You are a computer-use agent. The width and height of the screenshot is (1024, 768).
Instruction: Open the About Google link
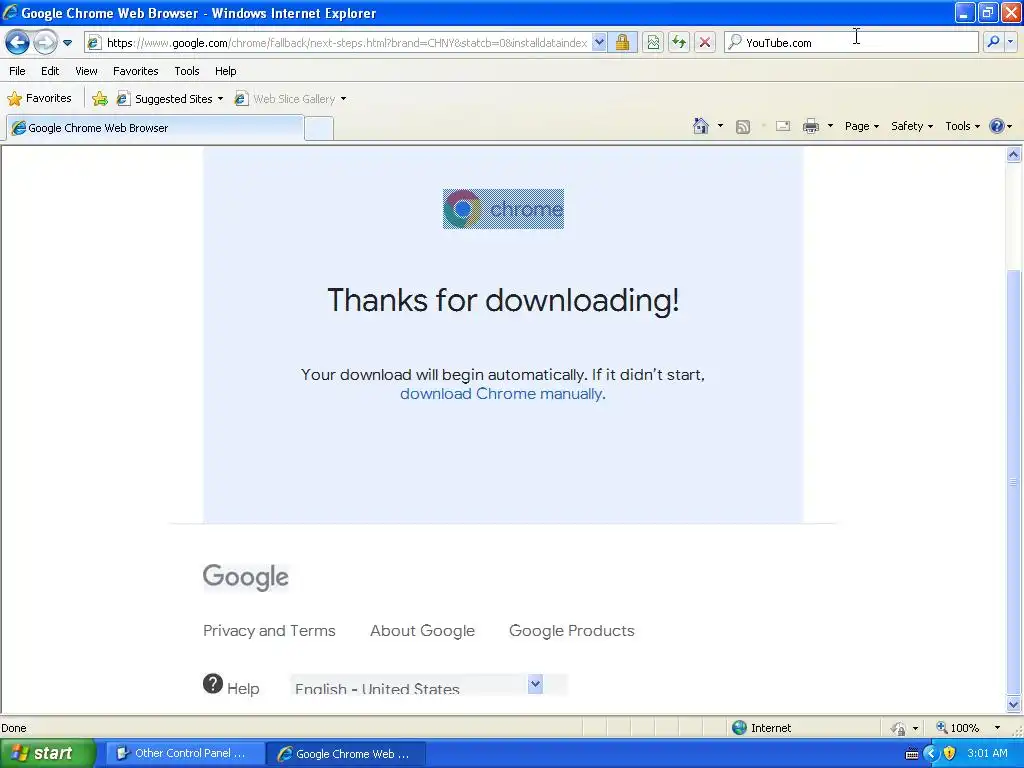[x=423, y=631]
